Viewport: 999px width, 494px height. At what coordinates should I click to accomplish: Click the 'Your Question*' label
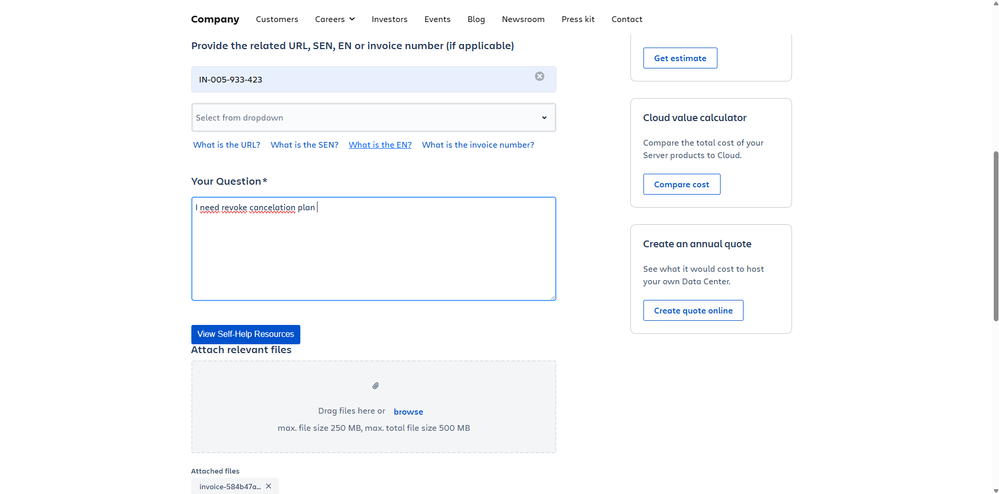click(229, 182)
